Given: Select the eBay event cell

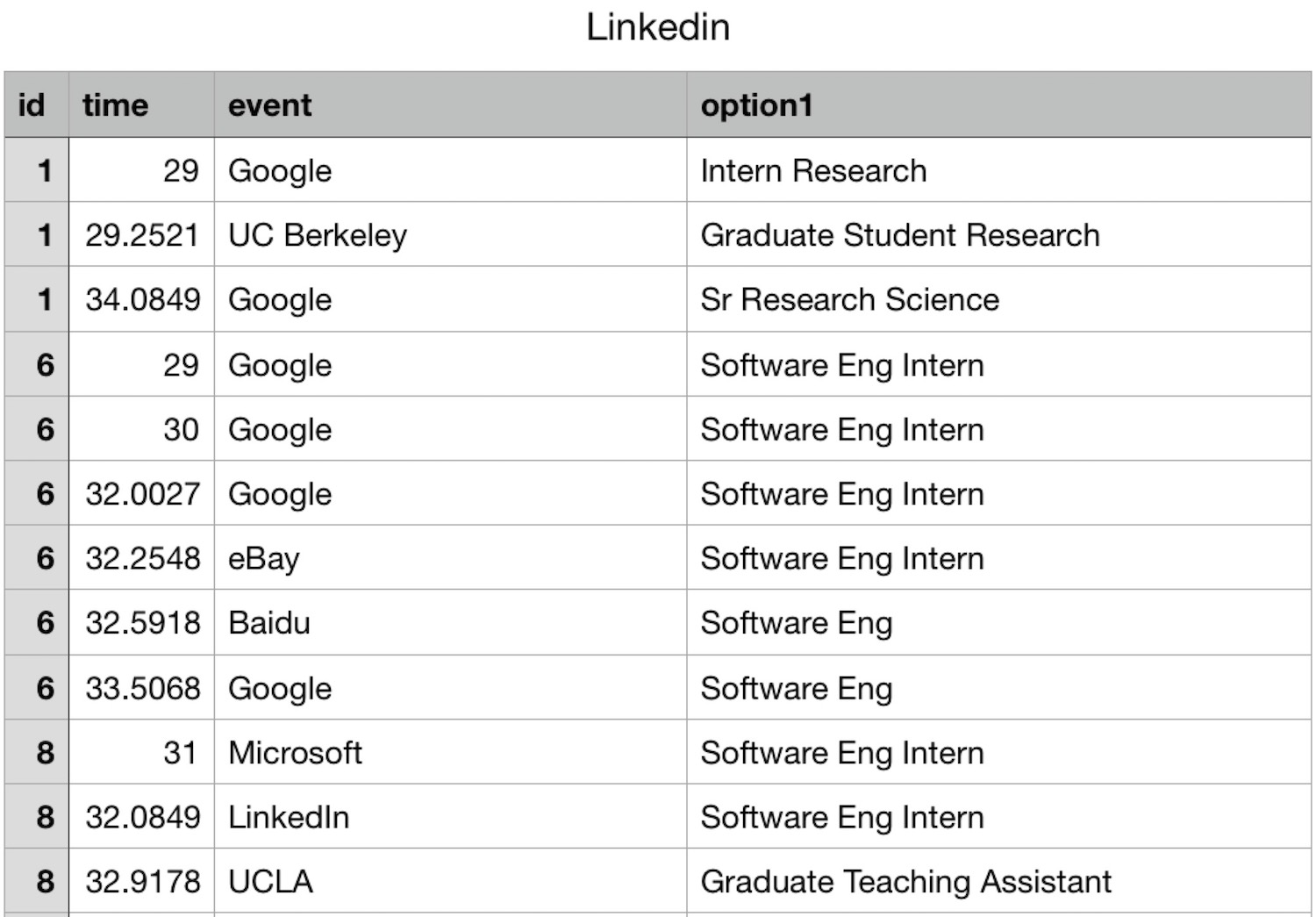Looking at the screenshot, I should click(x=264, y=558).
